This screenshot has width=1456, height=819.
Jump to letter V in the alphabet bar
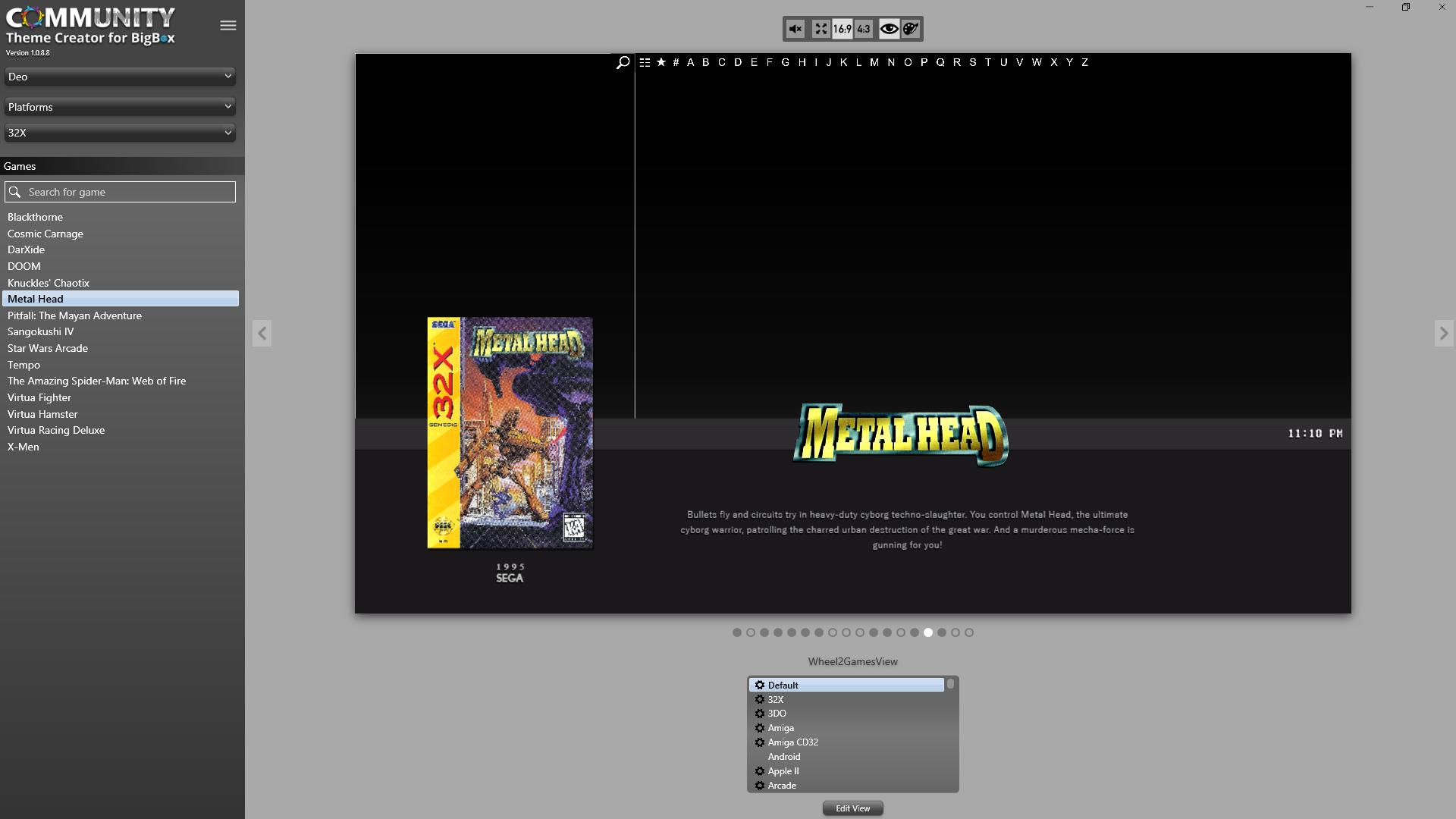coord(1019,62)
